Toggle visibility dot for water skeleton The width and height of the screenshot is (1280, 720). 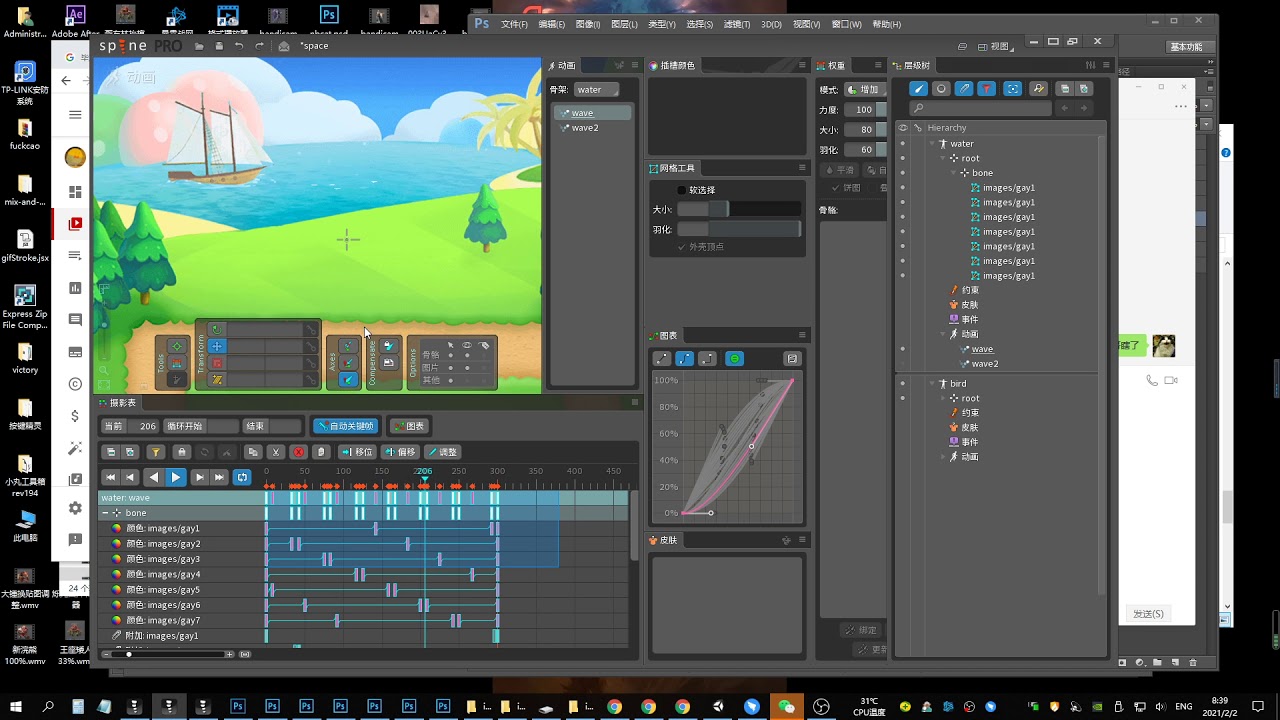click(x=903, y=144)
